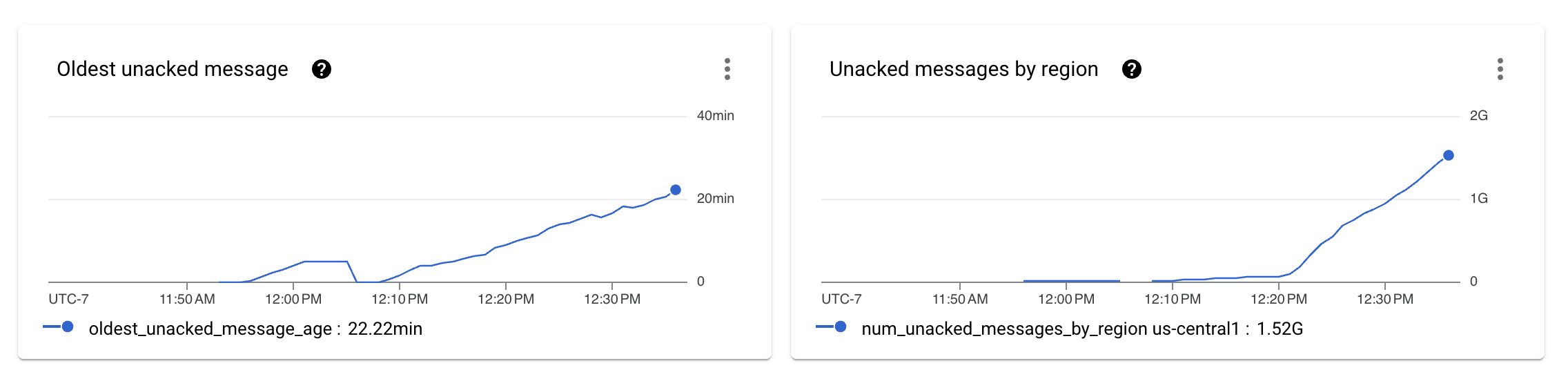The width and height of the screenshot is (1568, 381).
Task: Click 12:20 PM tick on unacked by region chart
Action: coord(1279,299)
